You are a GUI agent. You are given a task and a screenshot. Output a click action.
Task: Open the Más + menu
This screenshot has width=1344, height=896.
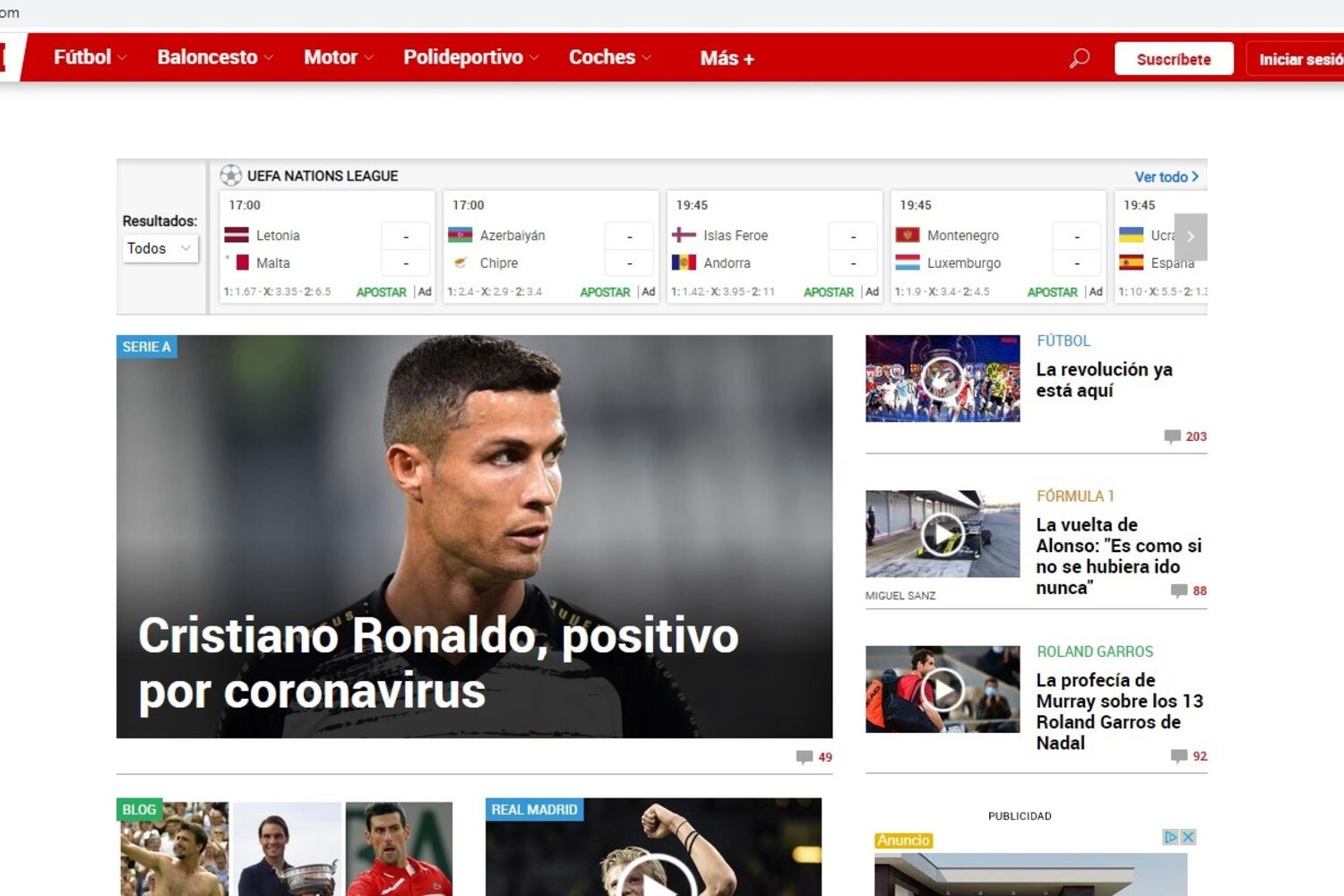pos(727,58)
